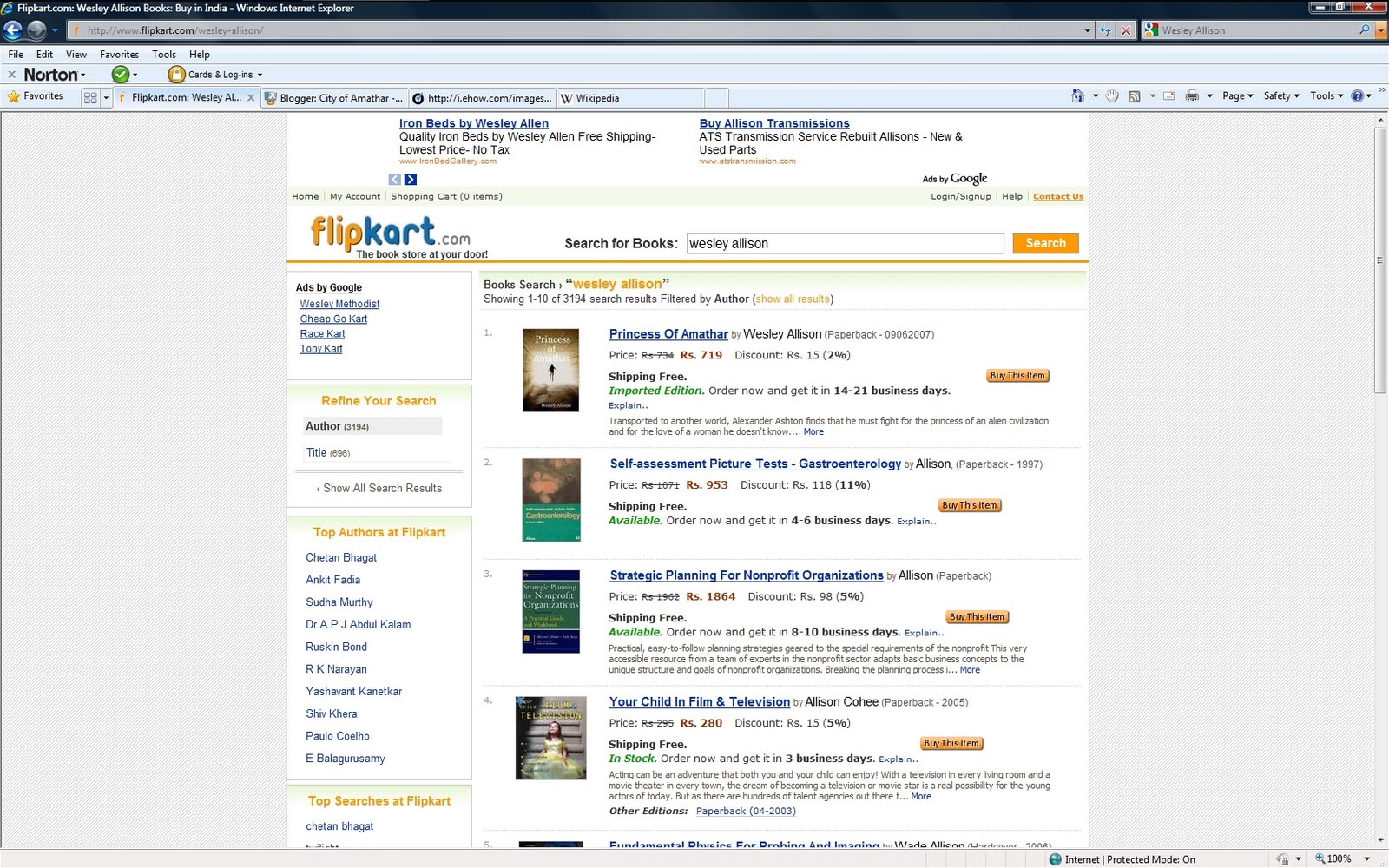Image resolution: width=1389 pixels, height=868 pixels.
Task: Open the Page dropdown menu
Action: point(1237,96)
